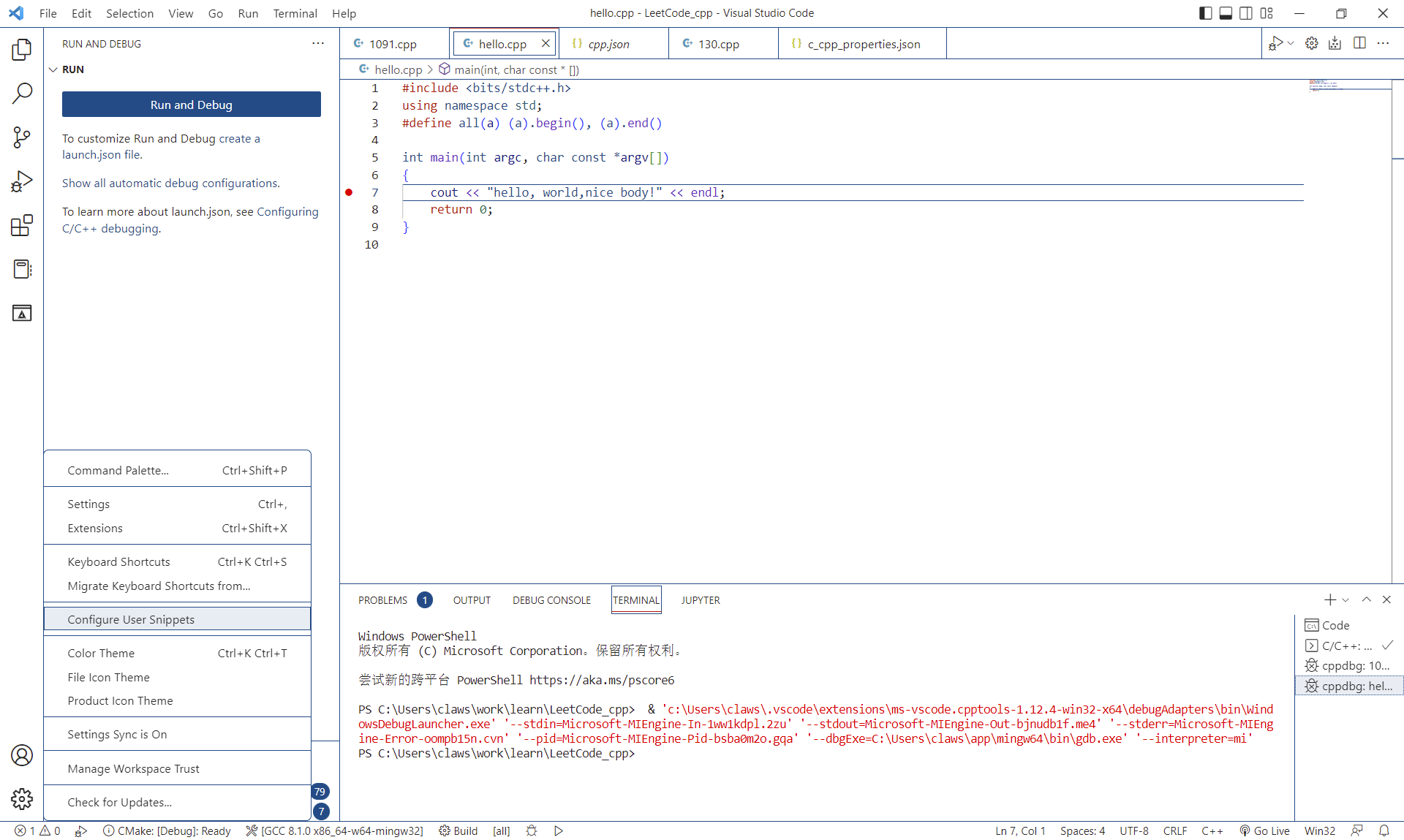The height and width of the screenshot is (840, 1404).
Task: Click 'Show all automatic debug configurations' link
Action: pos(171,183)
